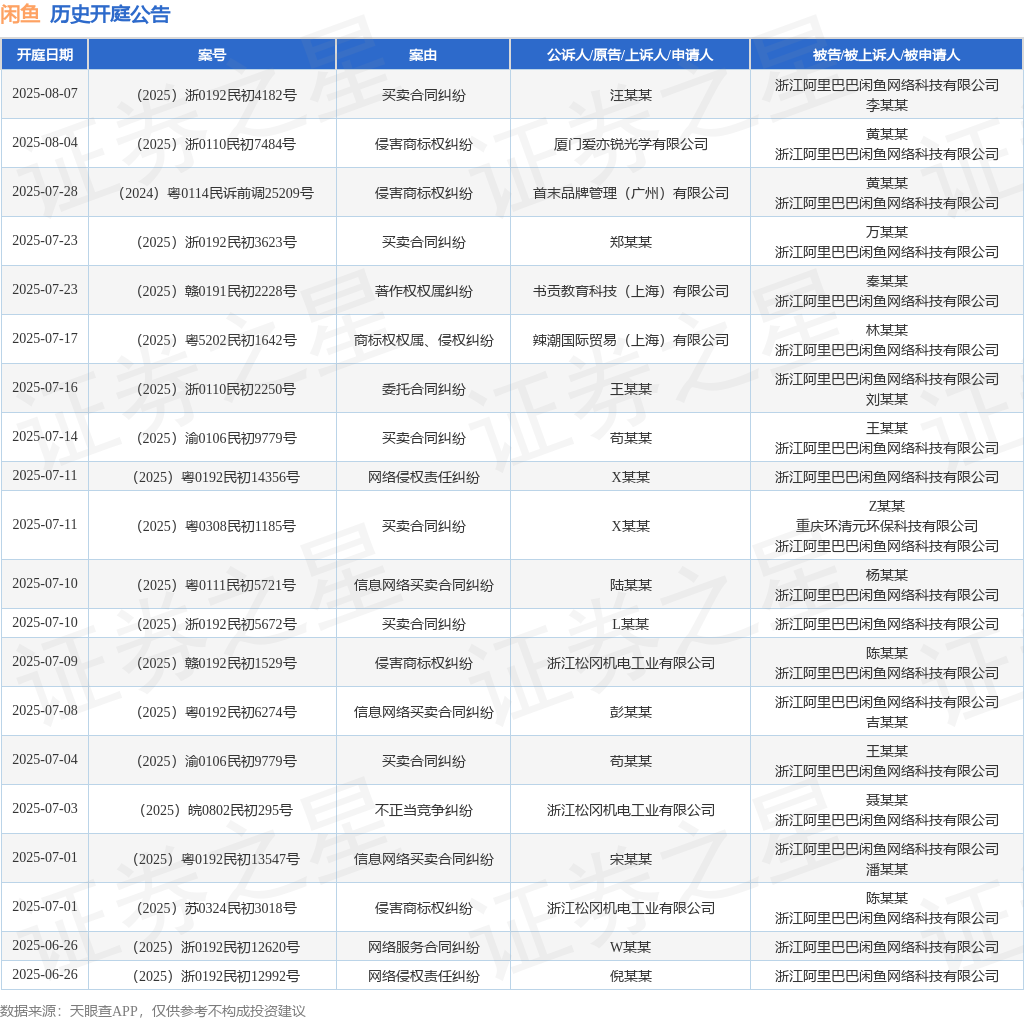Click date cell 2025-07-04
The width and height of the screenshot is (1024, 1020).
tap(45, 759)
